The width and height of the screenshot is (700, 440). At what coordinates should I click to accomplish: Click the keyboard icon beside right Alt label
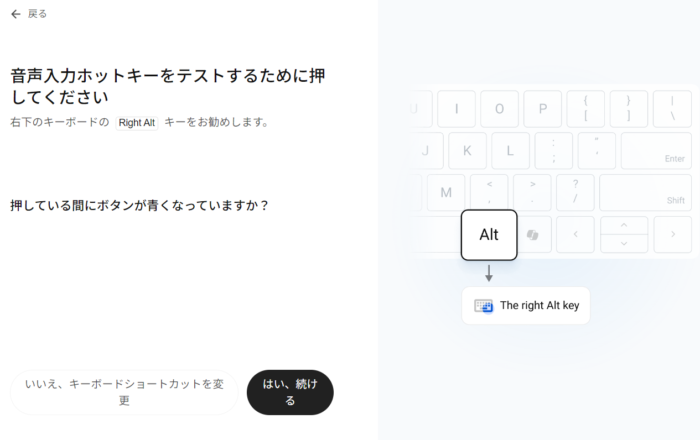[x=484, y=306]
